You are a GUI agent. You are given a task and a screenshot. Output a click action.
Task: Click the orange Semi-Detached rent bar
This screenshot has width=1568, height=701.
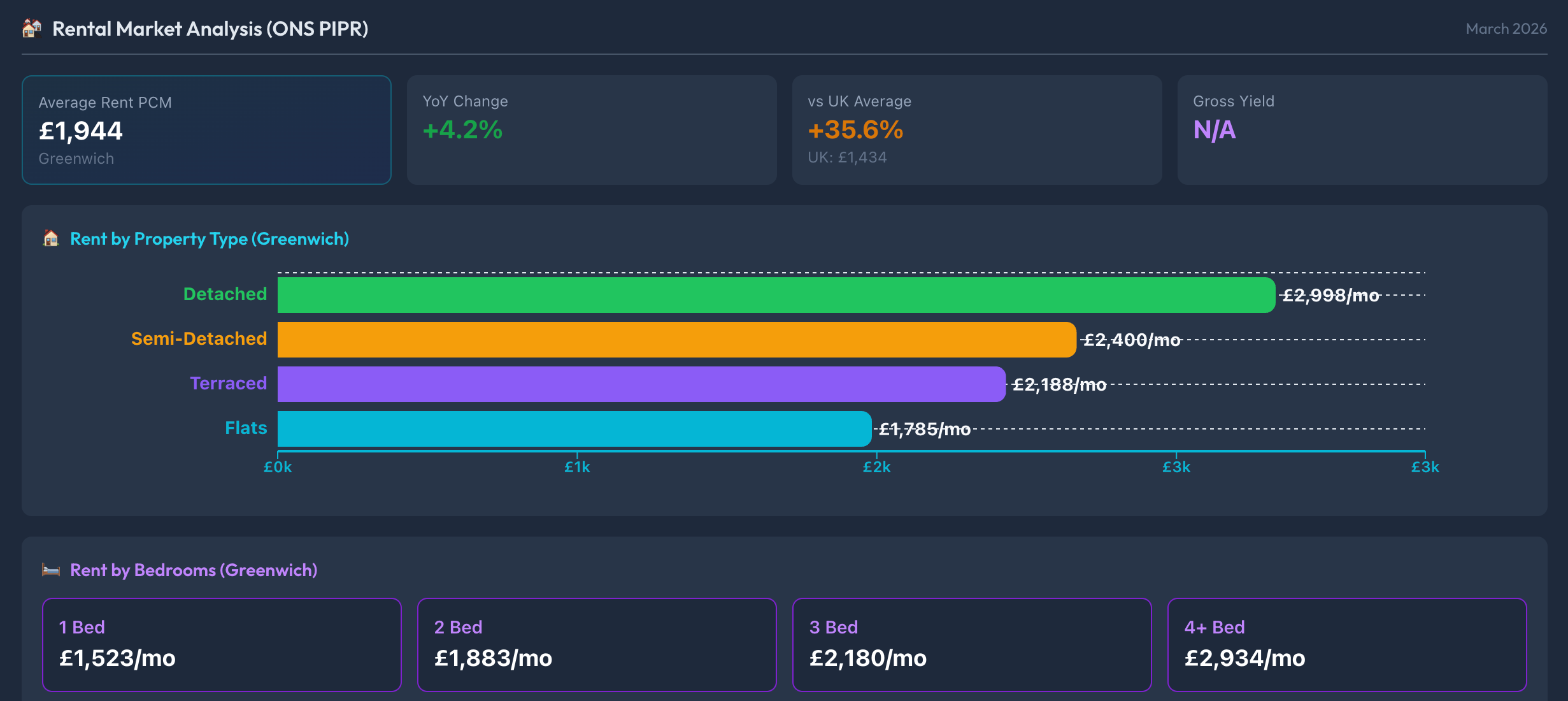(677, 340)
